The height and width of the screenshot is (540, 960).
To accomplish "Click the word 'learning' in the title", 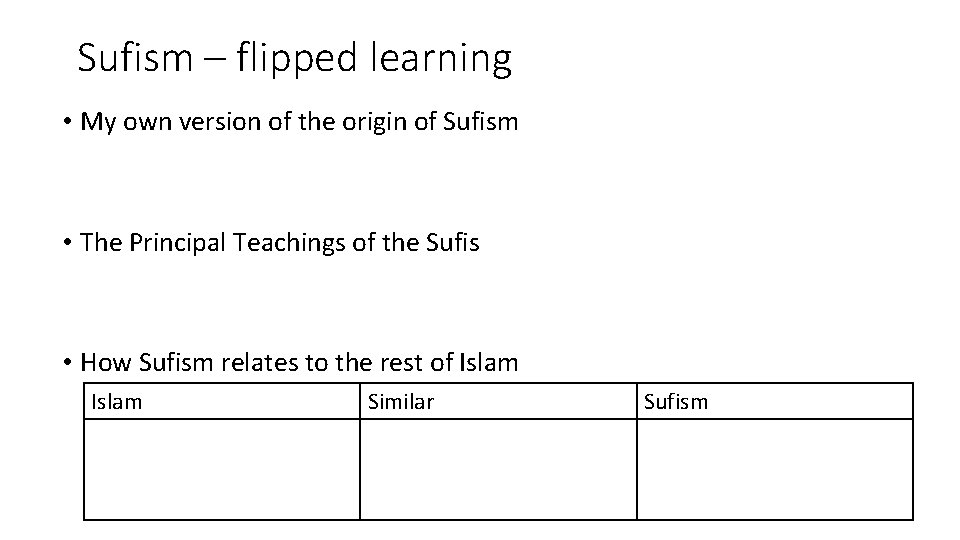I will [441, 59].
